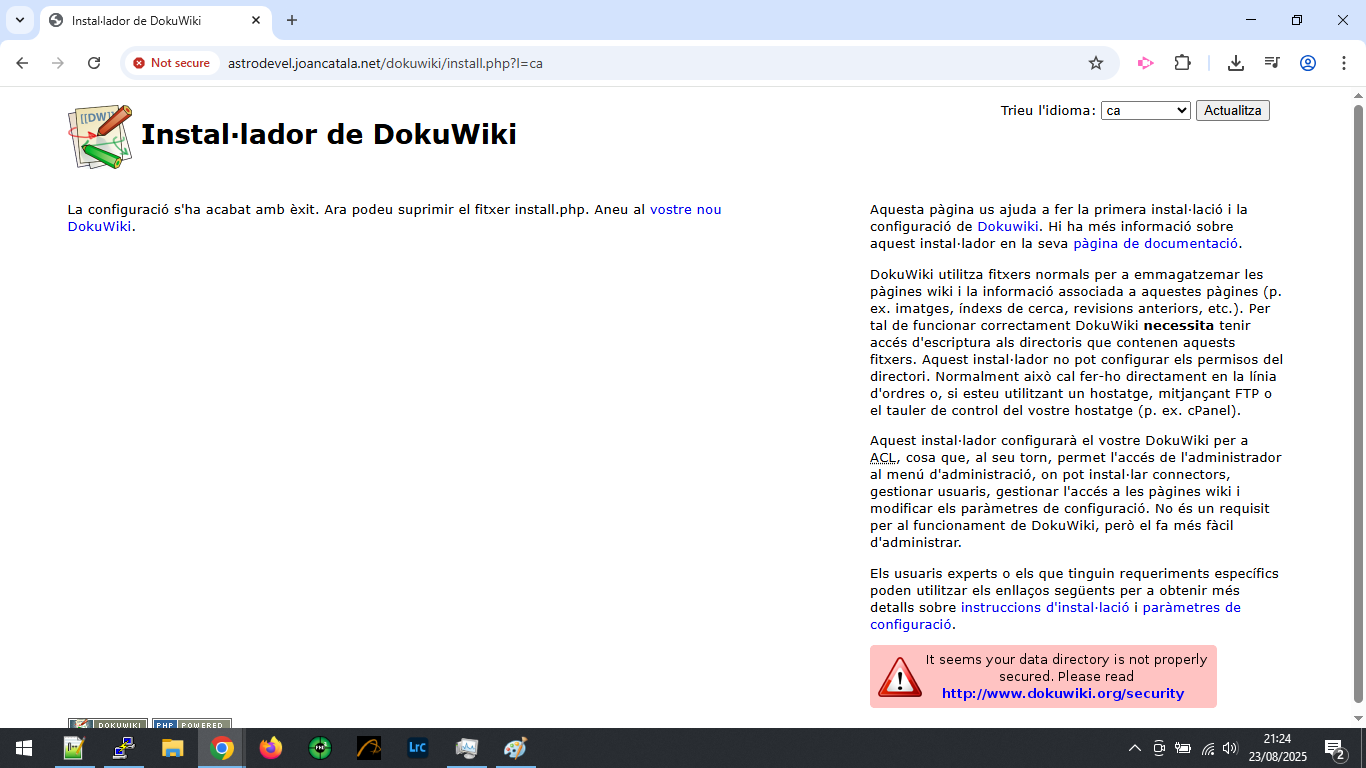Open the pàgina de documentació link
The height and width of the screenshot is (768, 1366).
click(1155, 243)
